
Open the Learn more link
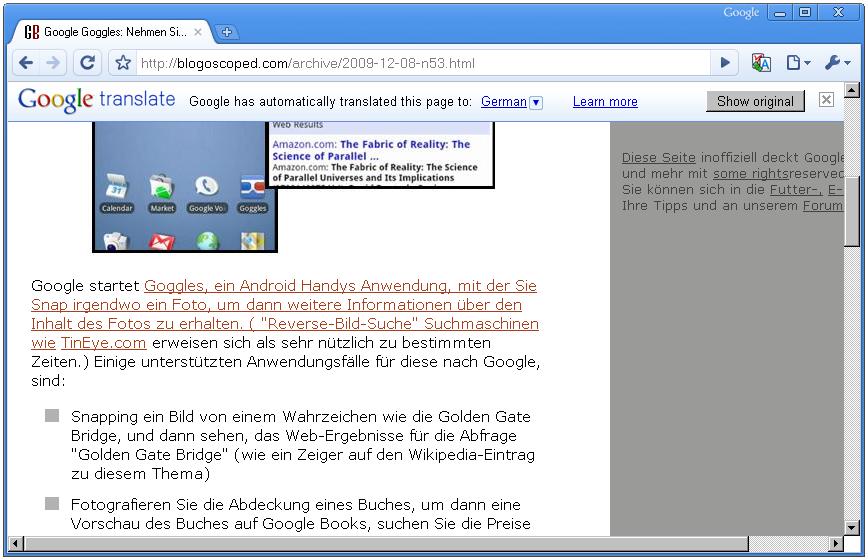point(605,102)
